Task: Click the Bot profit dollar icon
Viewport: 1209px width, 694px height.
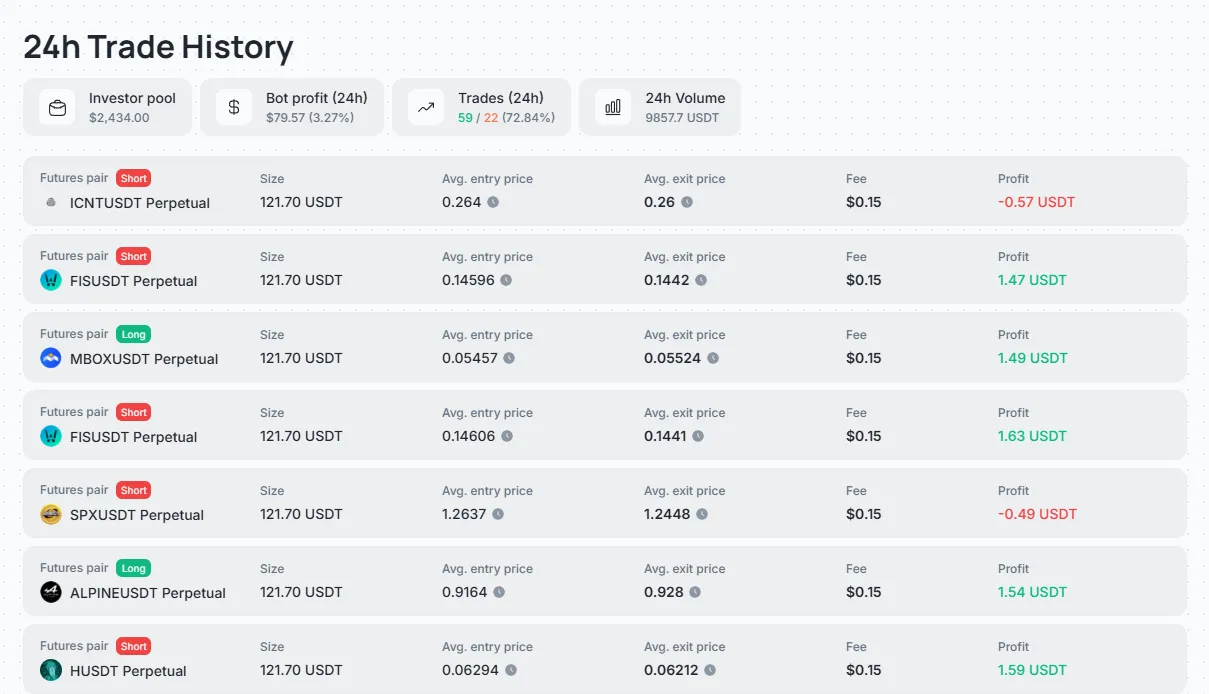Action: coord(234,107)
